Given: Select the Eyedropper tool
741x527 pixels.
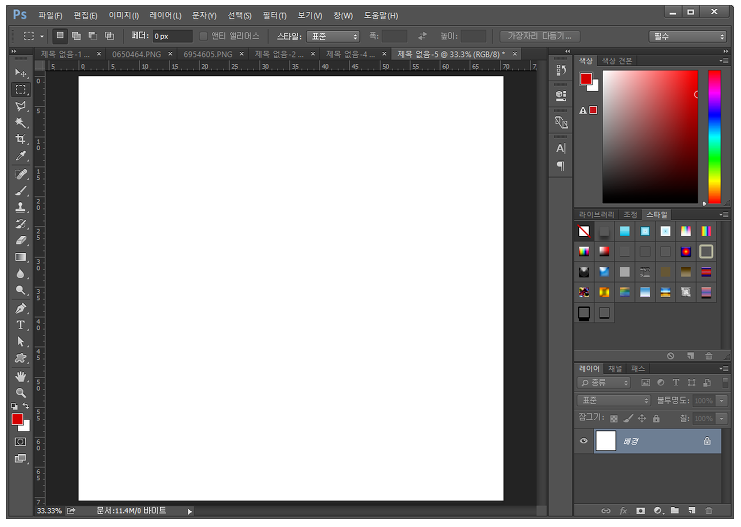Looking at the screenshot, I should click(21, 156).
